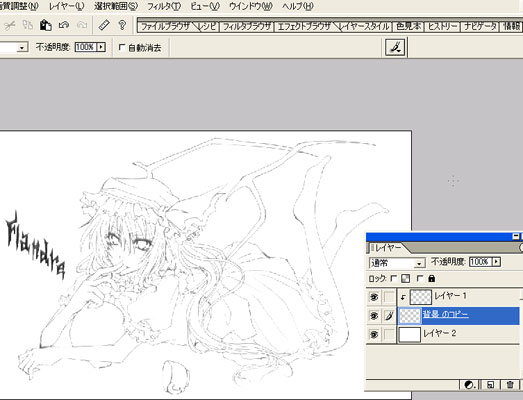Click the Flandre text on the canvas
The width and height of the screenshot is (523, 400).
[36, 245]
